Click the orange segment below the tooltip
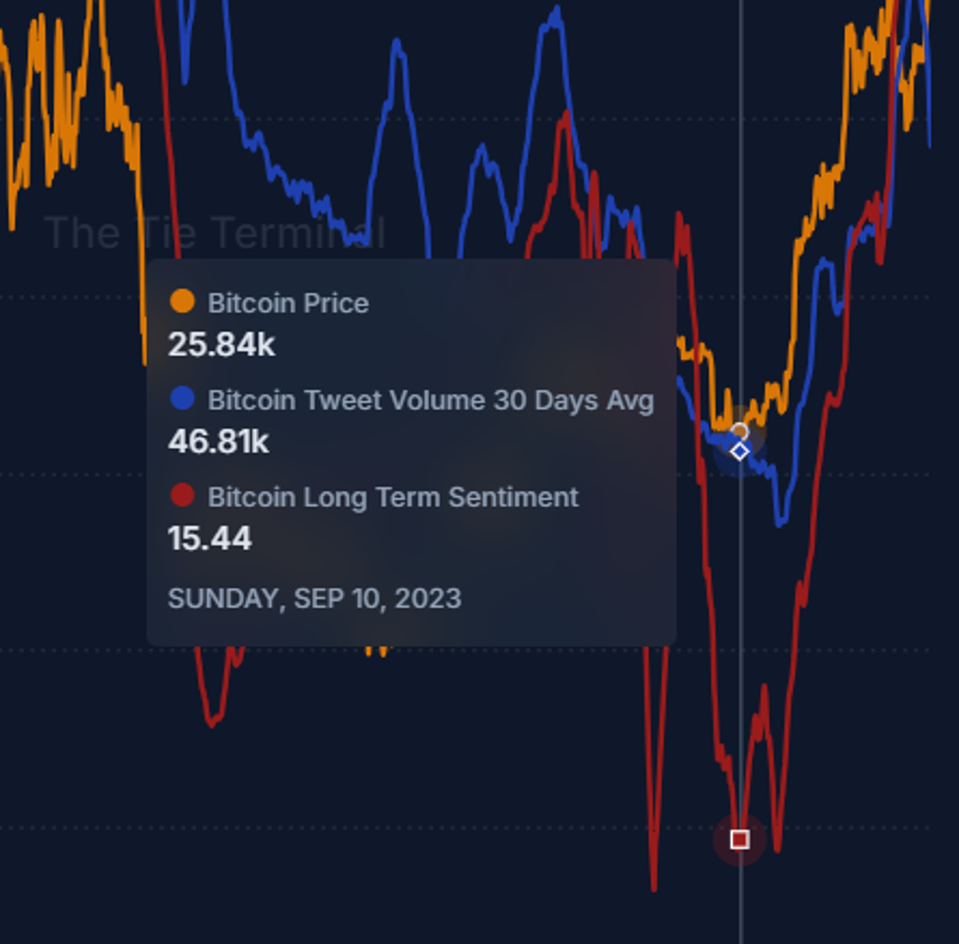The width and height of the screenshot is (959, 944). [x=376, y=651]
